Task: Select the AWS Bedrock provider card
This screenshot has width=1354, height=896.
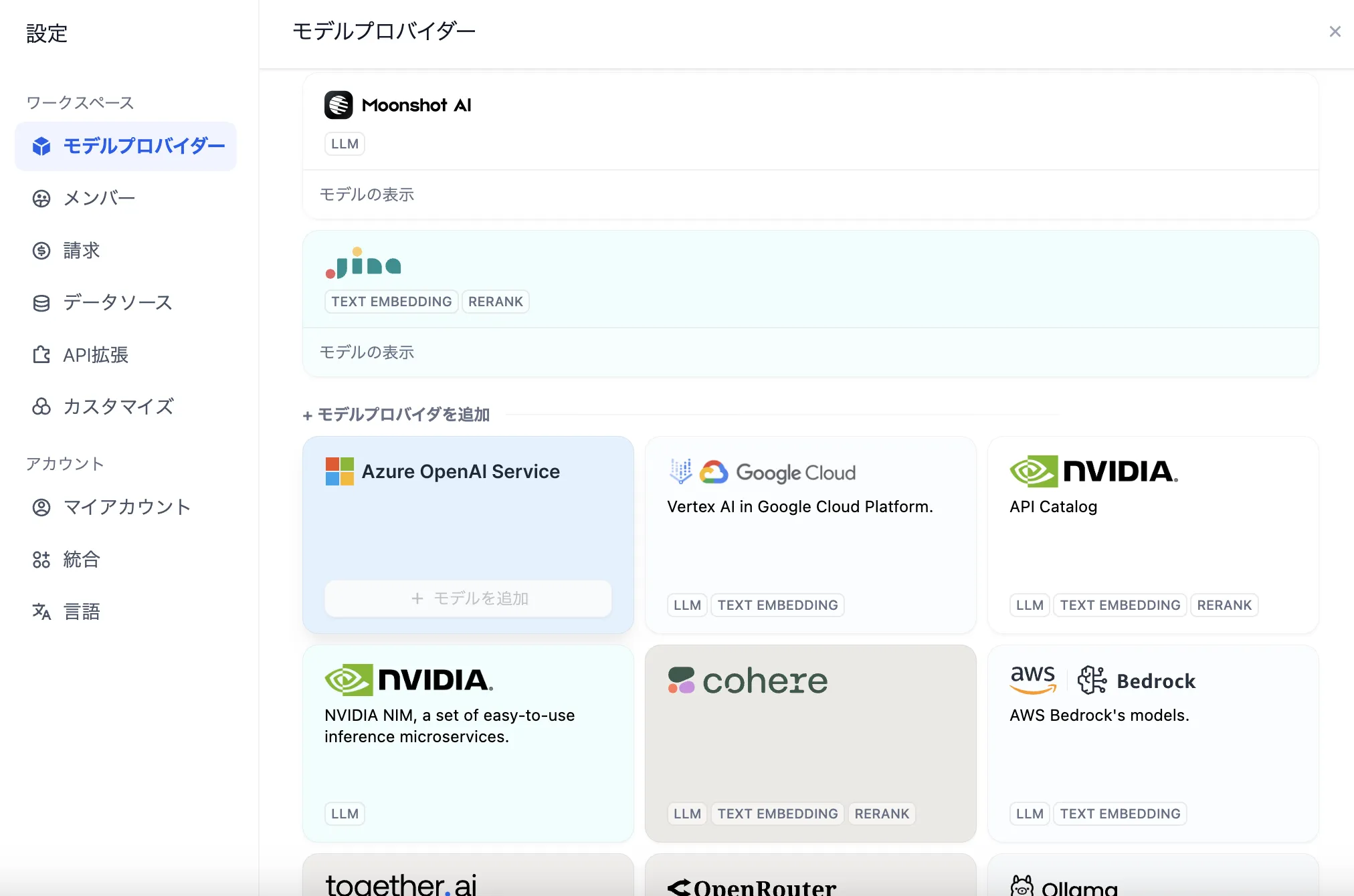Action: point(1153,742)
